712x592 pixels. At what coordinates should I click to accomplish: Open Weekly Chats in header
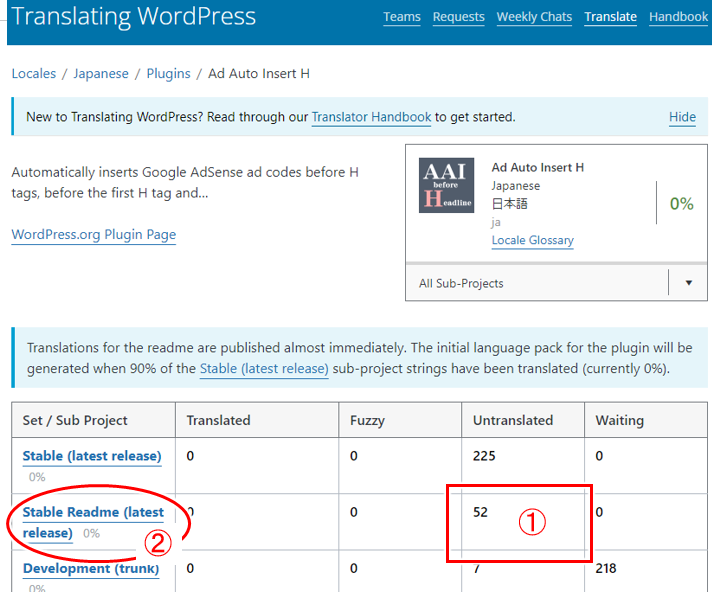(534, 17)
